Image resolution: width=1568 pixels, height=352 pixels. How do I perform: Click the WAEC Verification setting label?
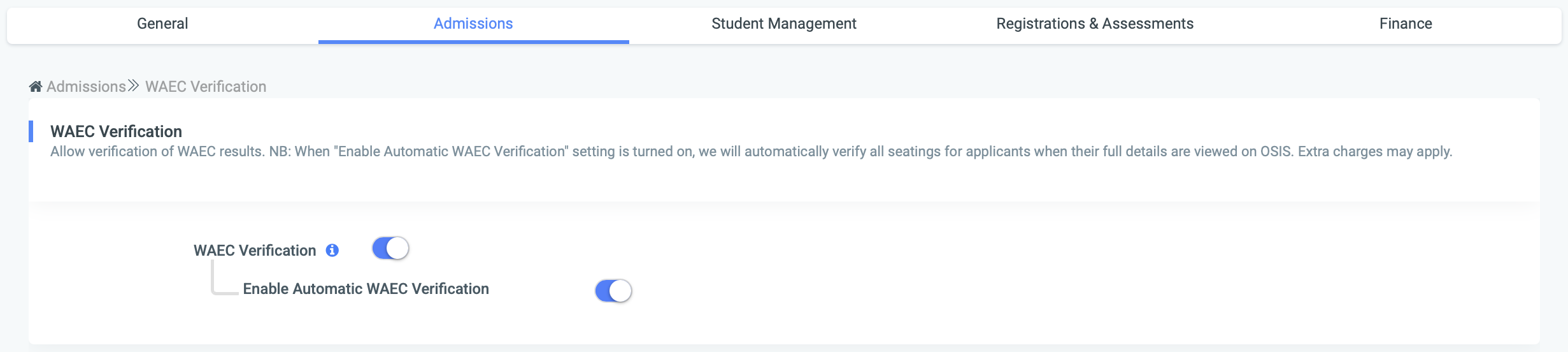coord(255,251)
